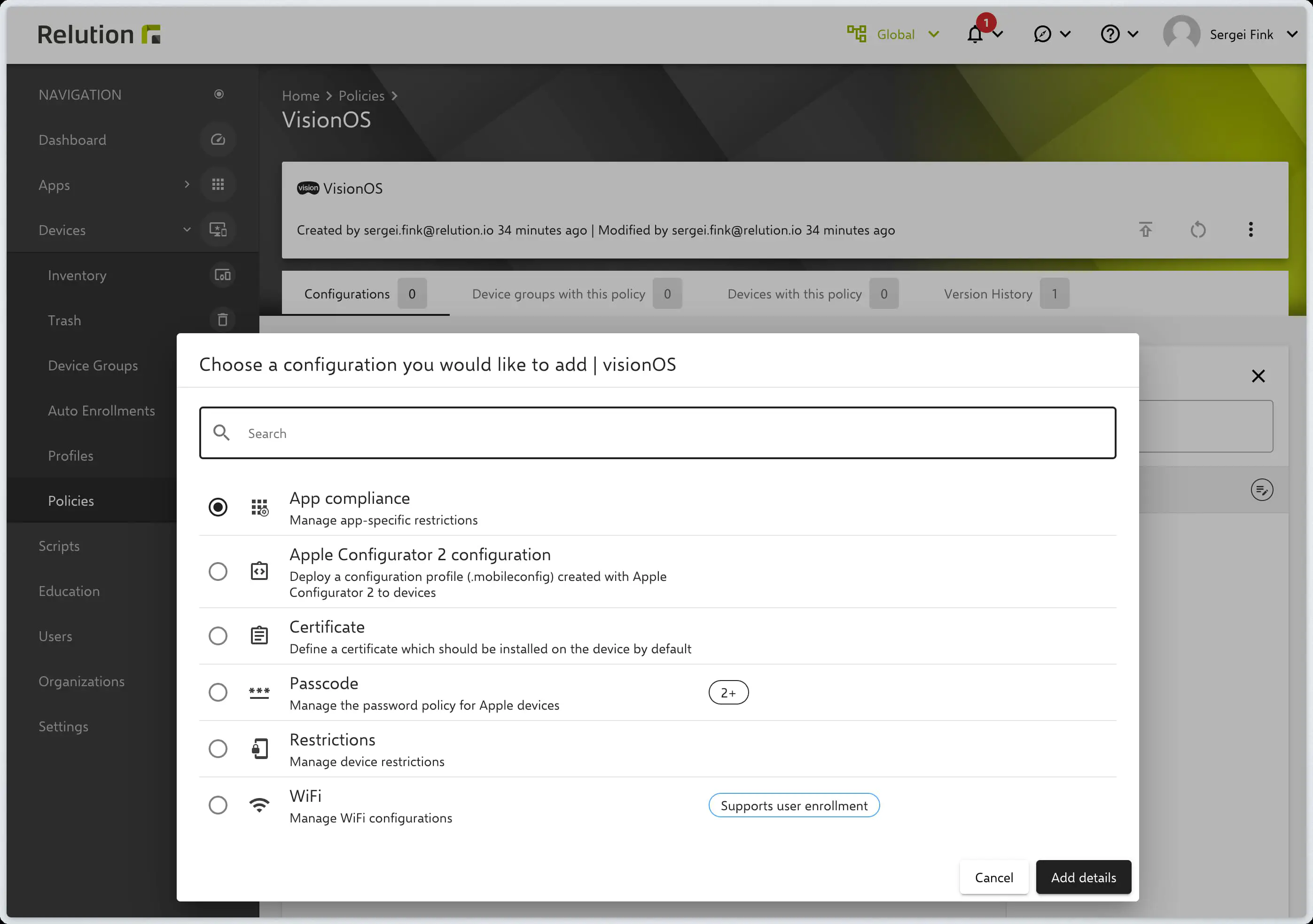The height and width of the screenshot is (924, 1313).
Task: Click the configuration Search field
Action: (x=657, y=433)
